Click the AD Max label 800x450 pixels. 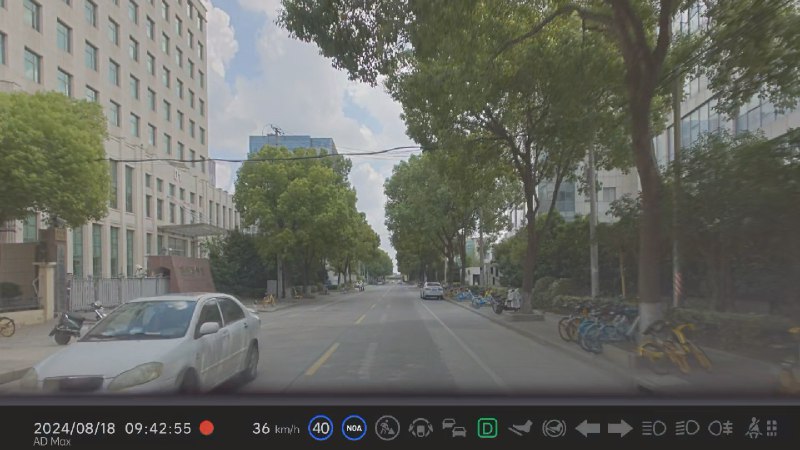pyautogui.click(x=52, y=442)
